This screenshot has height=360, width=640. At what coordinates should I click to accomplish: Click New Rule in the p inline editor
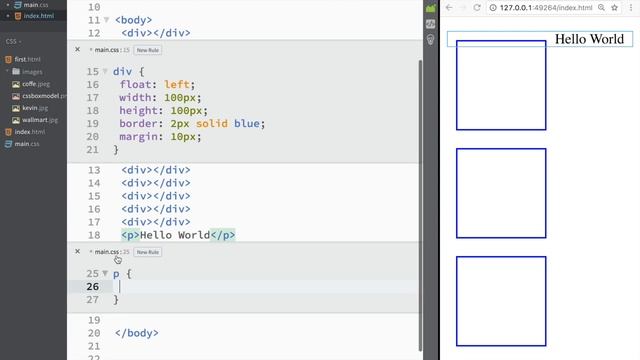[148, 252]
